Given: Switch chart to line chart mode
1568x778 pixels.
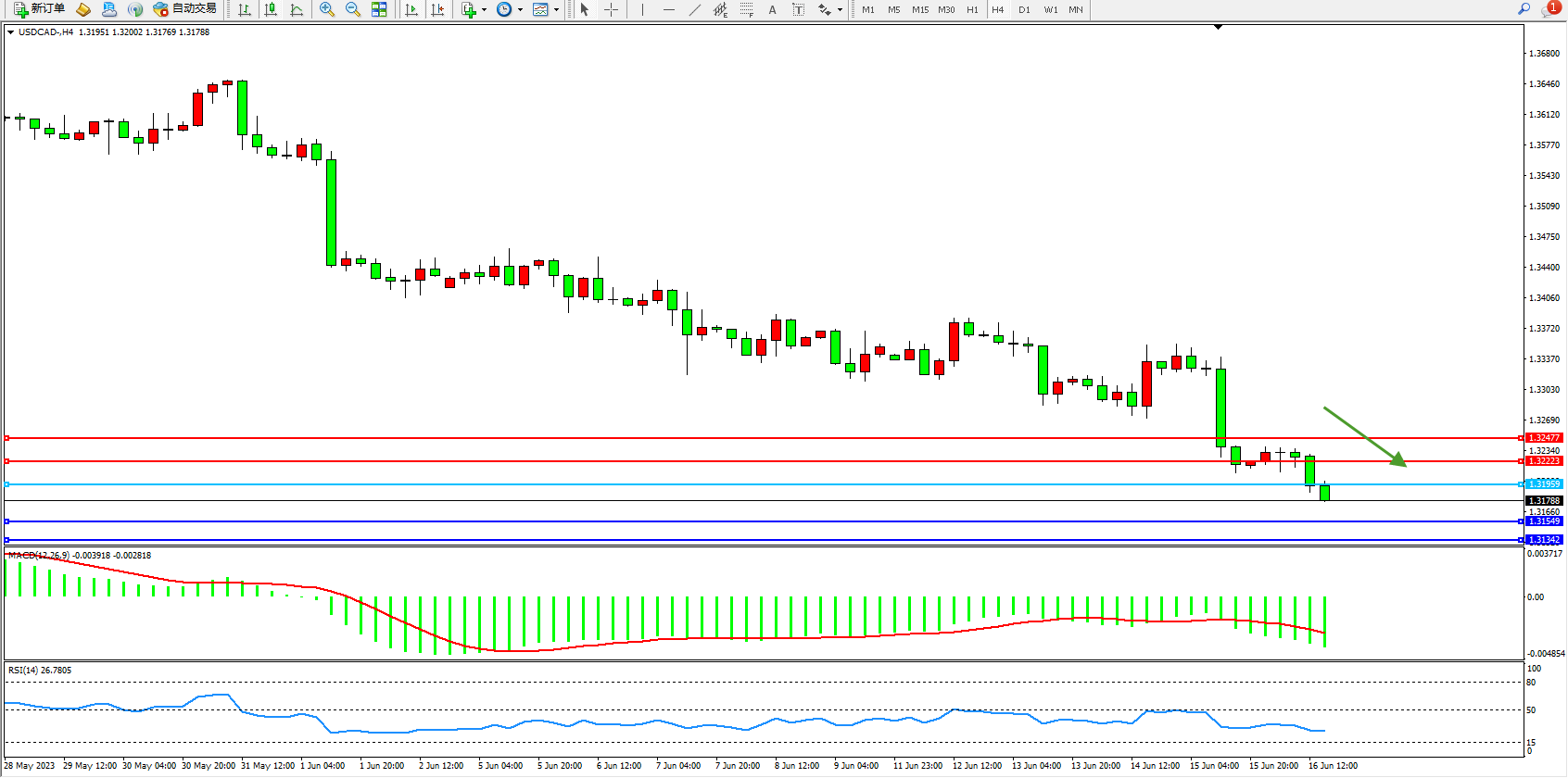Looking at the screenshot, I should [x=297, y=9].
